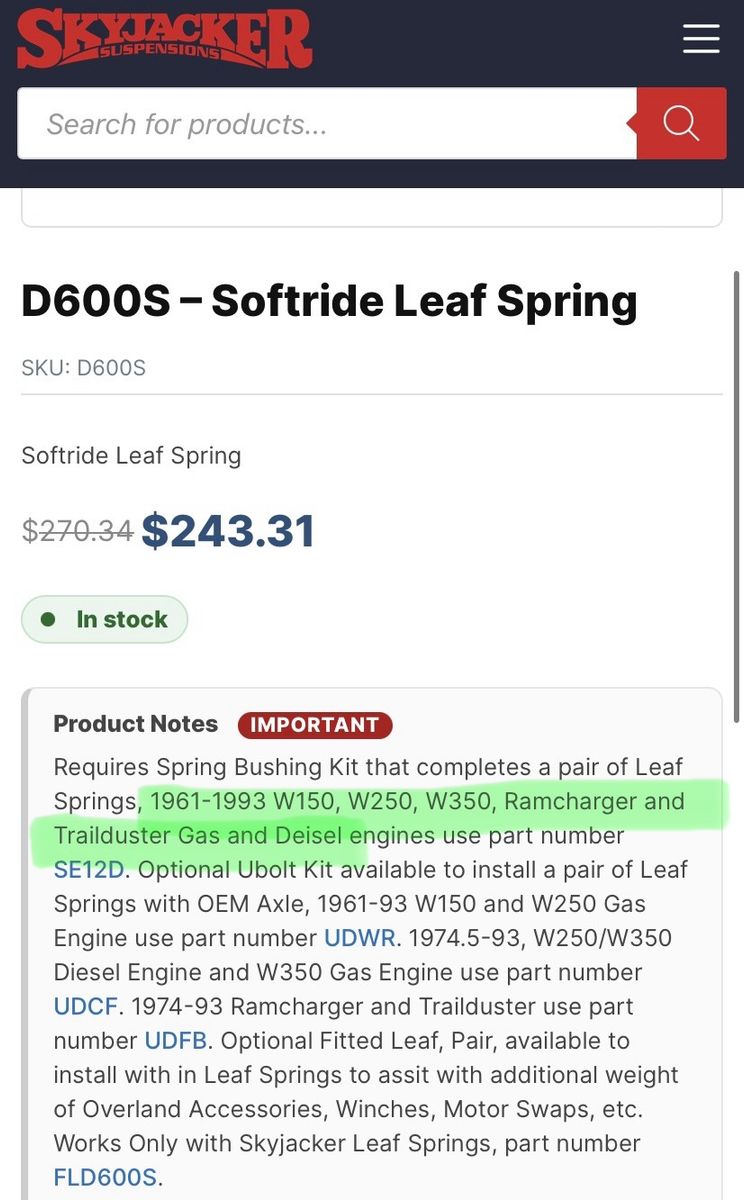Click the green dot in stock indicator
This screenshot has width=744, height=1200.
pos(47,620)
